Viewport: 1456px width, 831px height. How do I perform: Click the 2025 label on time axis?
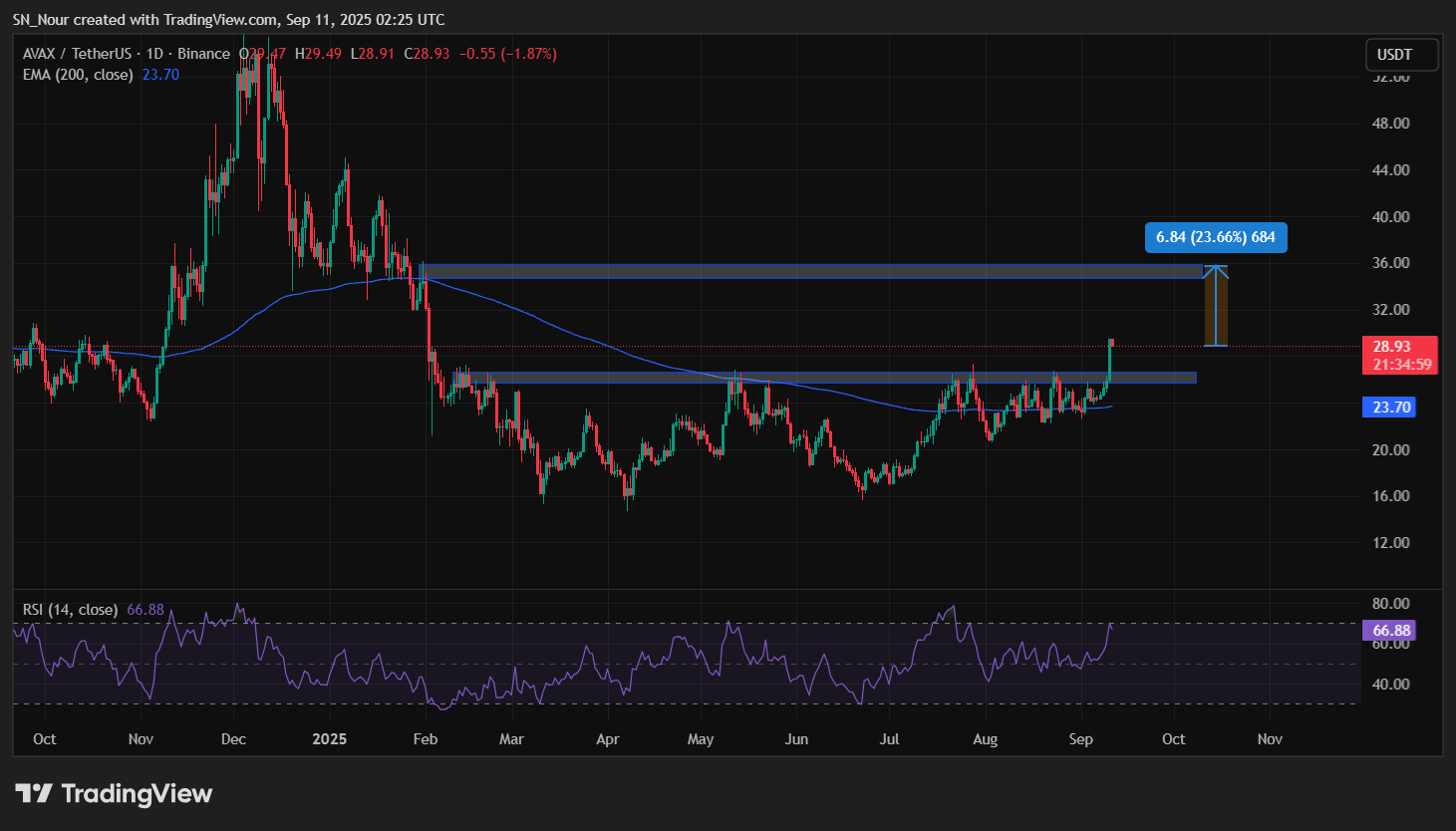(x=329, y=739)
